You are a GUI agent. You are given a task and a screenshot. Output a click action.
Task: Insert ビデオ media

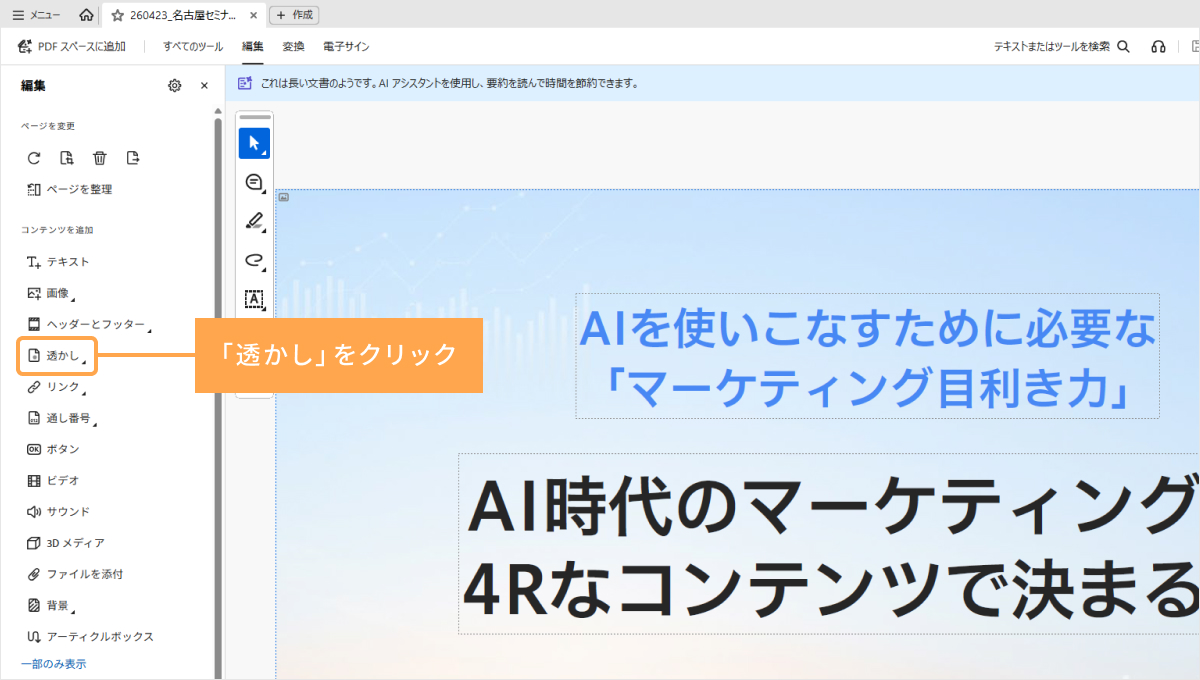pyautogui.click(x=53, y=480)
